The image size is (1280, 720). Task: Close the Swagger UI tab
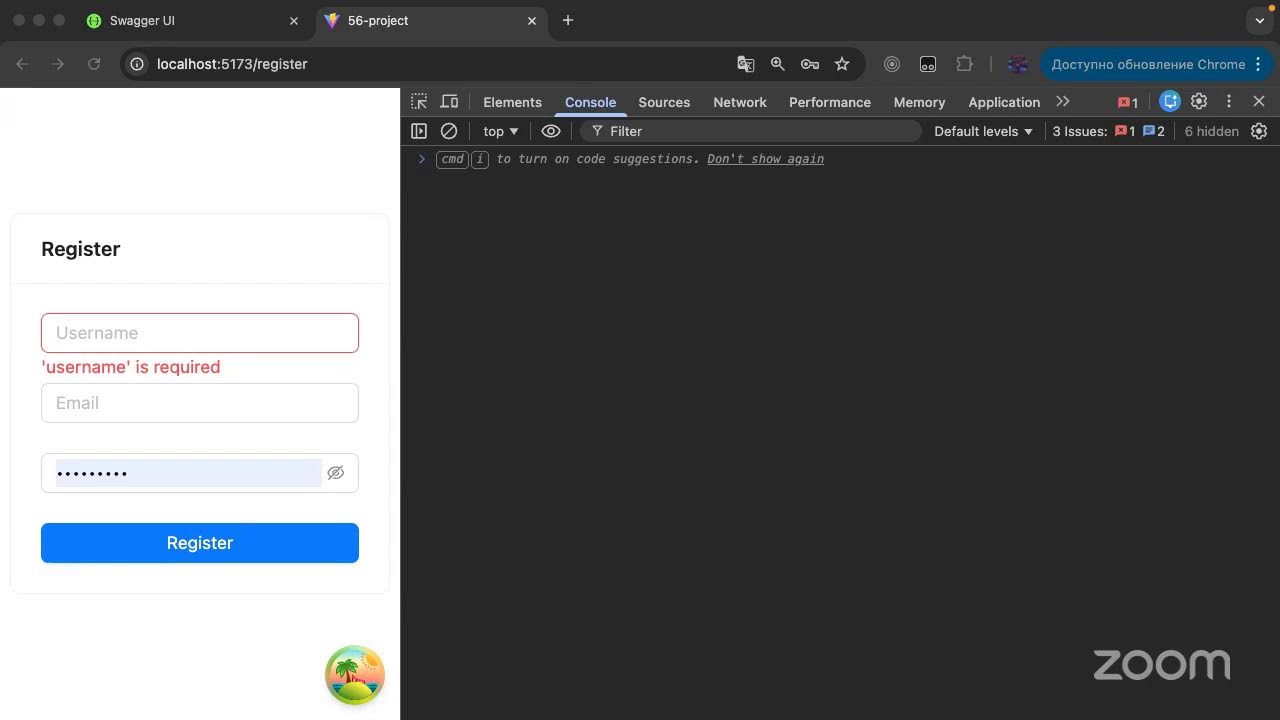pyautogui.click(x=294, y=20)
